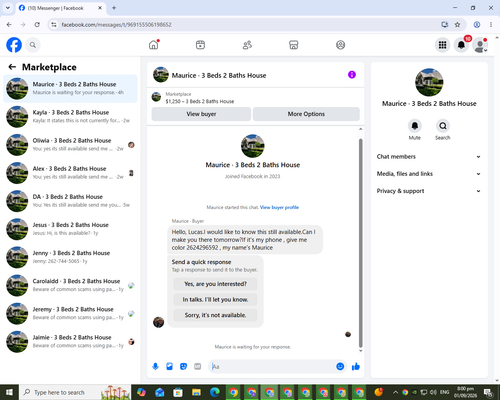Reload the page

37,25
